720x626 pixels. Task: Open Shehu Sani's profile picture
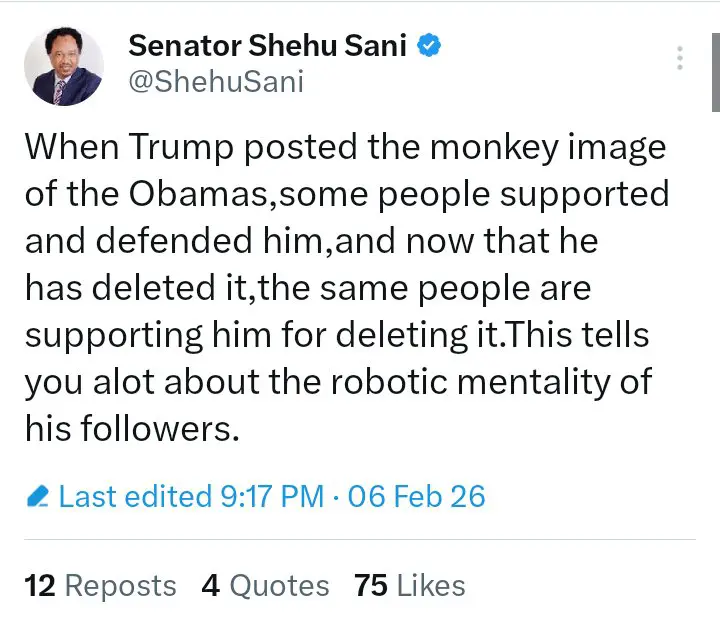pyautogui.click(x=63, y=66)
